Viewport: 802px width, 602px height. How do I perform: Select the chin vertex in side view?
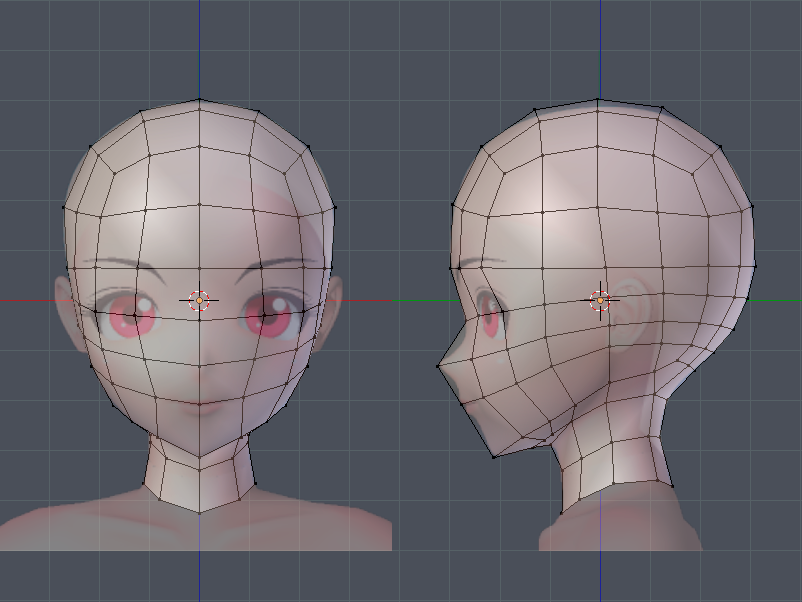494,457
